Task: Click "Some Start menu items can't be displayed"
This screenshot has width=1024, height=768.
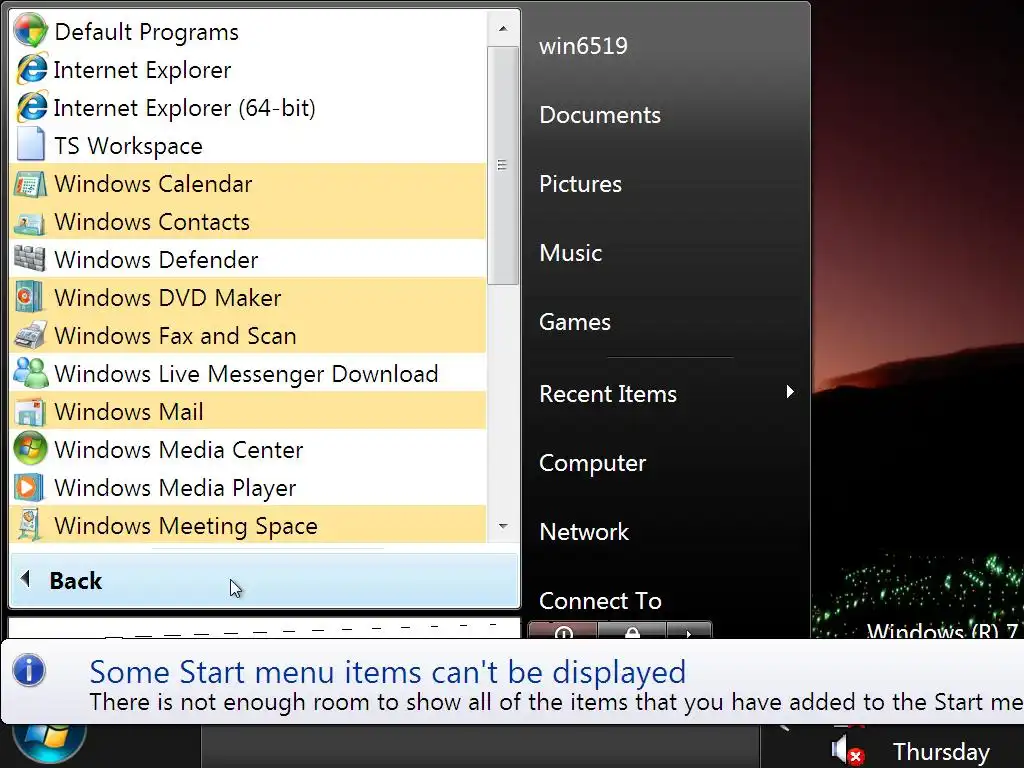Action: click(387, 672)
